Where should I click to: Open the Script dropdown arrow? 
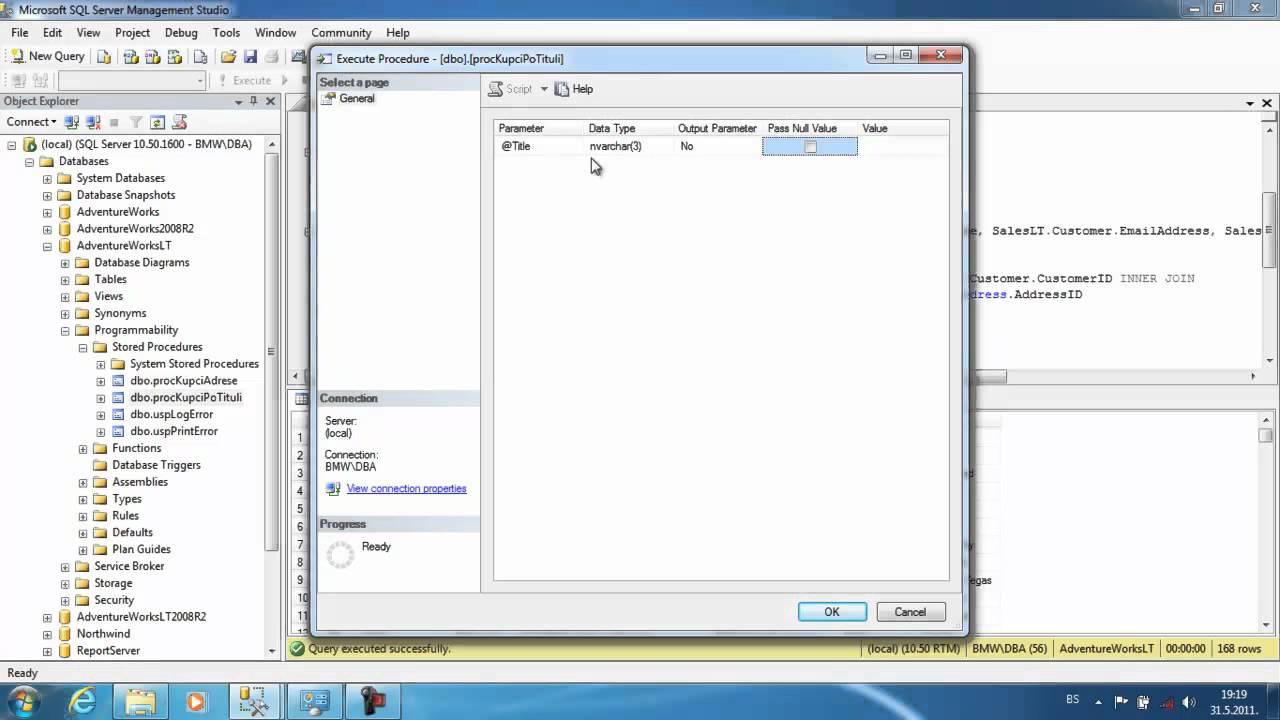[x=544, y=89]
